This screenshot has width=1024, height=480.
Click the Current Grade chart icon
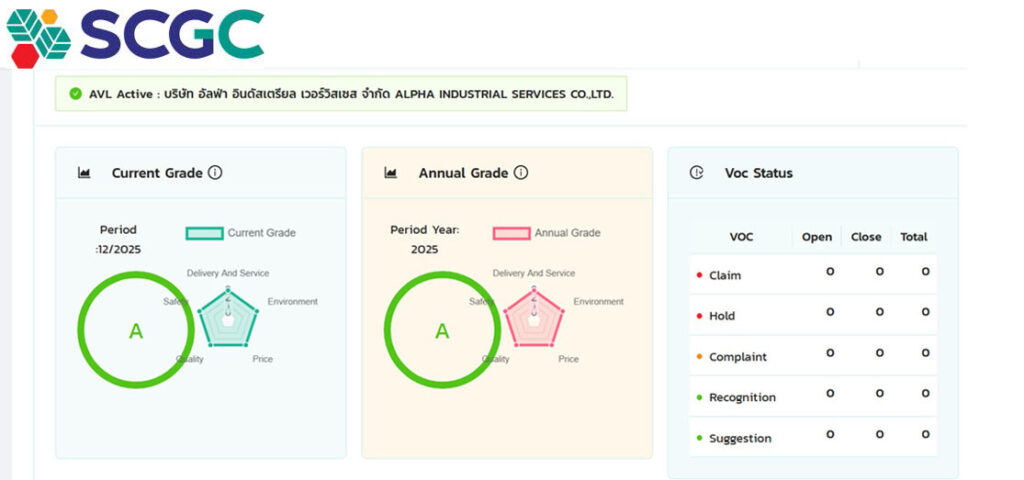point(84,173)
